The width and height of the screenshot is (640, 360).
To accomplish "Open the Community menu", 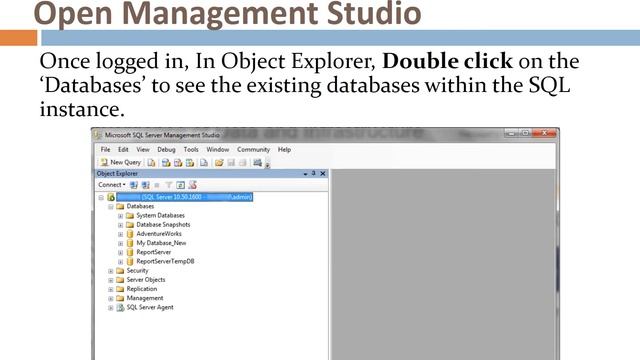I will pos(253,149).
